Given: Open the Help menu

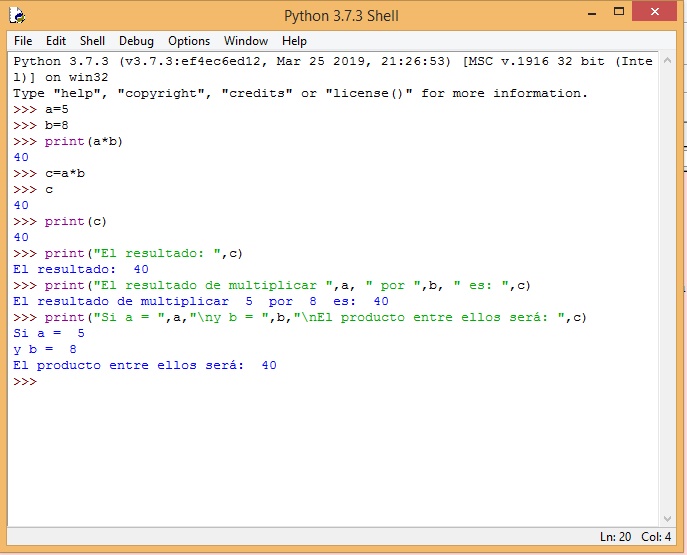Looking at the screenshot, I should point(294,41).
